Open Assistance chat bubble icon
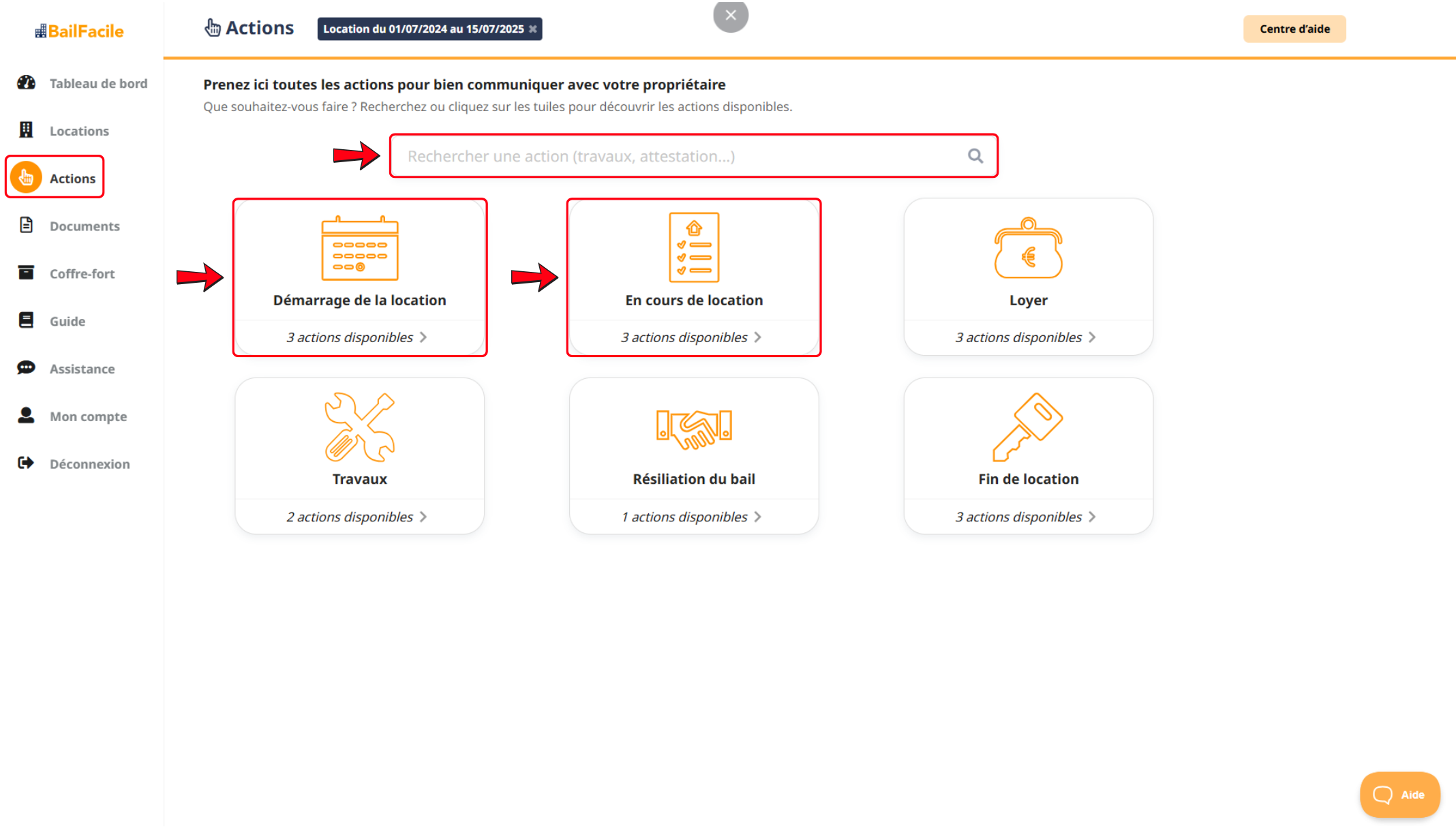 pyautogui.click(x=26, y=368)
